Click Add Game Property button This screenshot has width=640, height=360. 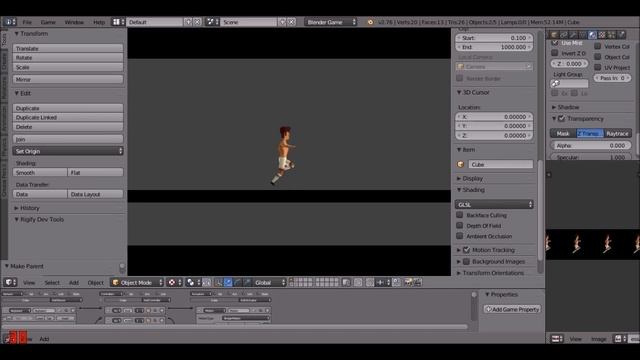pyautogui.click(x=512, y=309)
